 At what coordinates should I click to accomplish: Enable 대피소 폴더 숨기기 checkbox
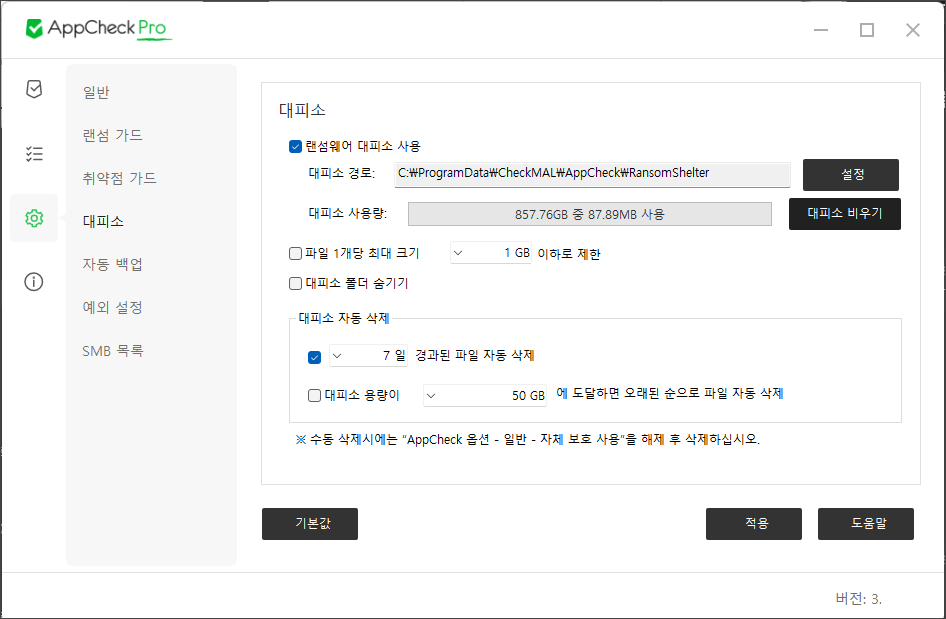point(296,283)
